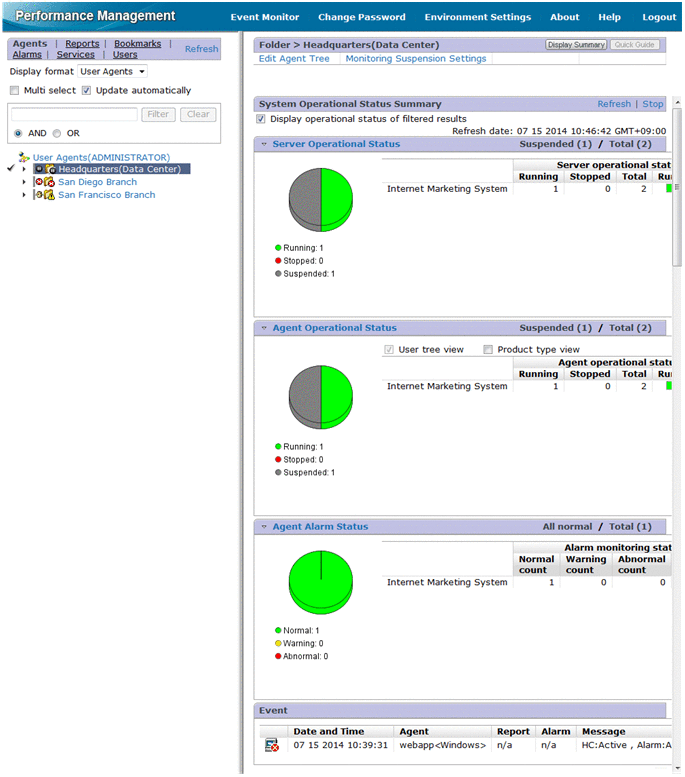
Task: Click Stop in the status summary header
Action: 653,104
